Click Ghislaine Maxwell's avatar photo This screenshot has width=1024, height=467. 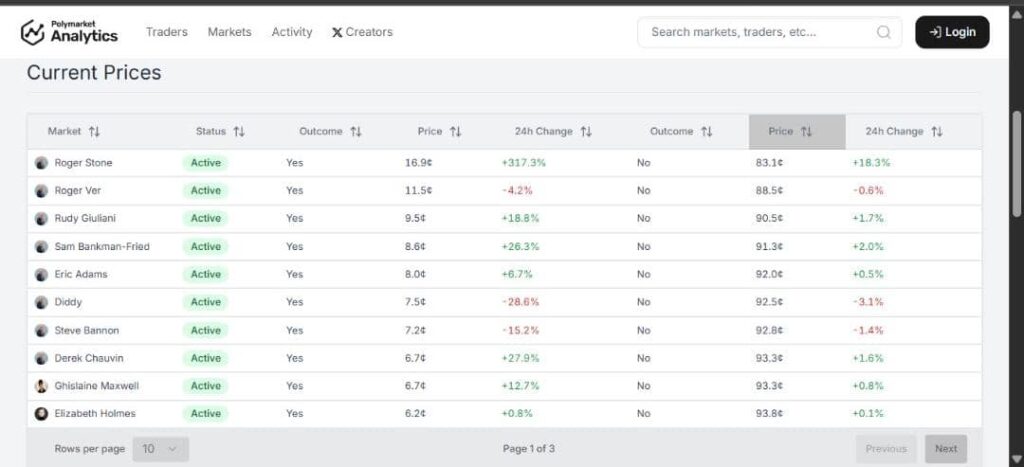point(41,386)
